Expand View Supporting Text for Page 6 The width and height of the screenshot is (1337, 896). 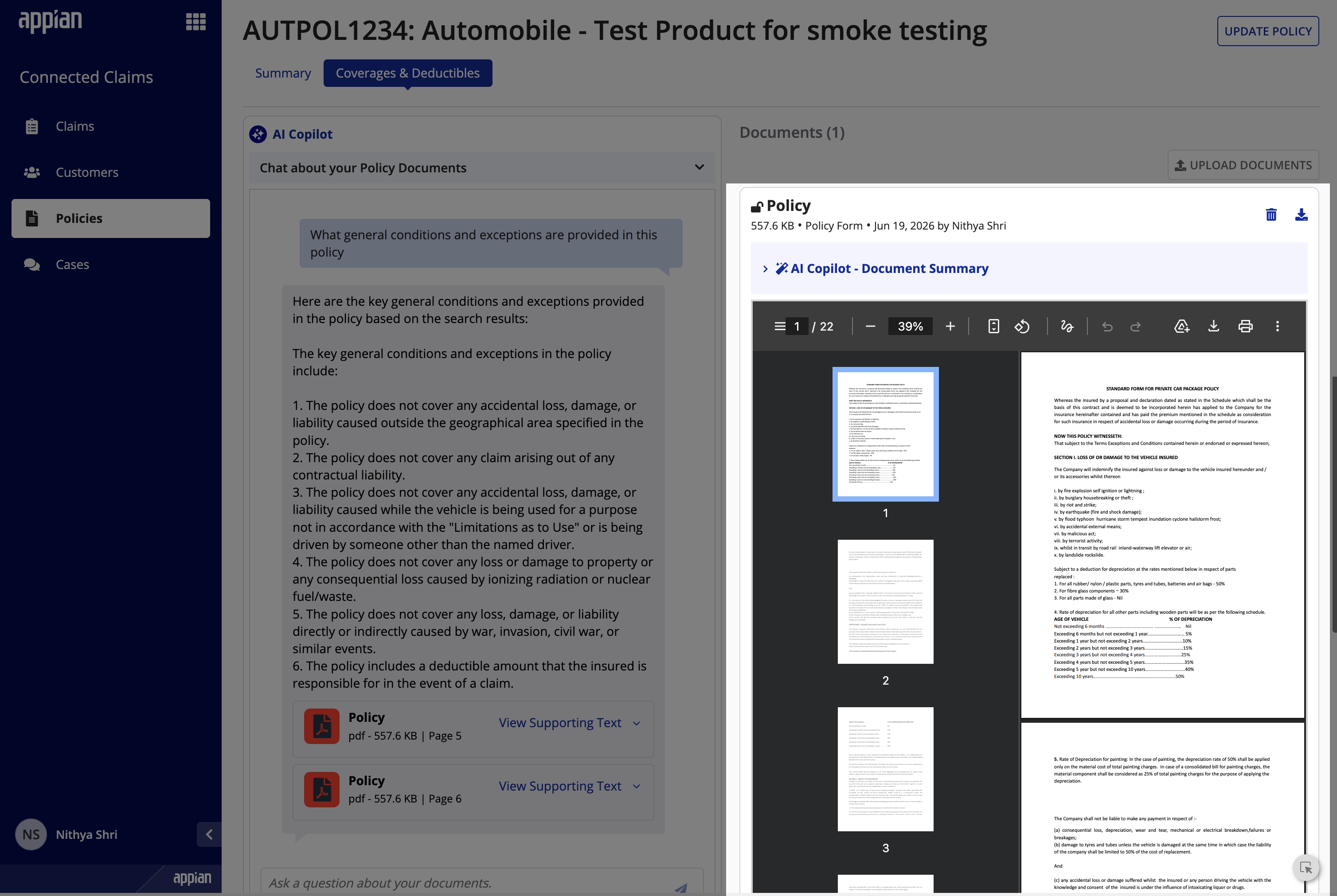tap(569, 786)
